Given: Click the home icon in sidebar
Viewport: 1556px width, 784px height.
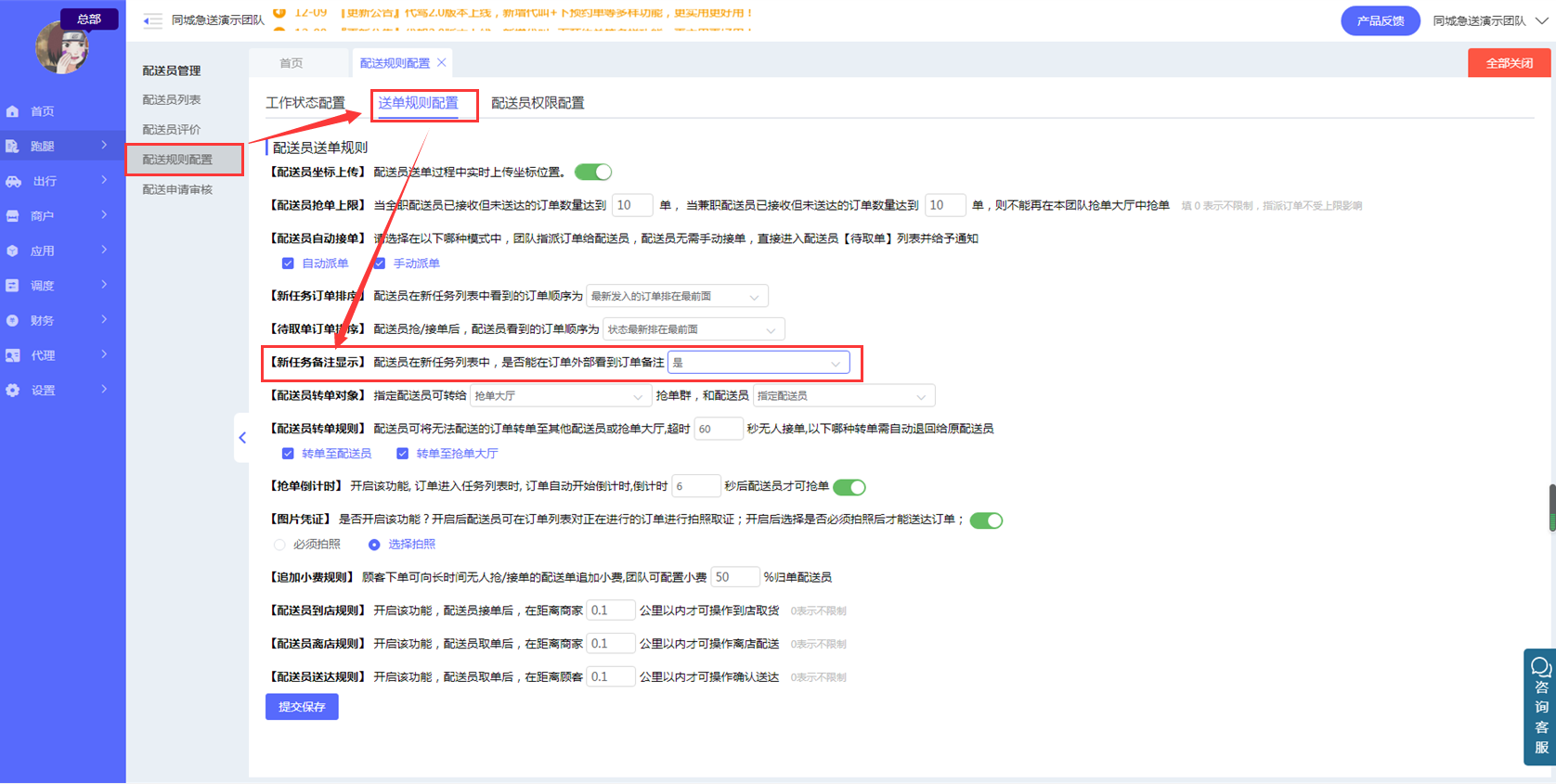Looking at the screenshot, I should (x=13, y=111).
